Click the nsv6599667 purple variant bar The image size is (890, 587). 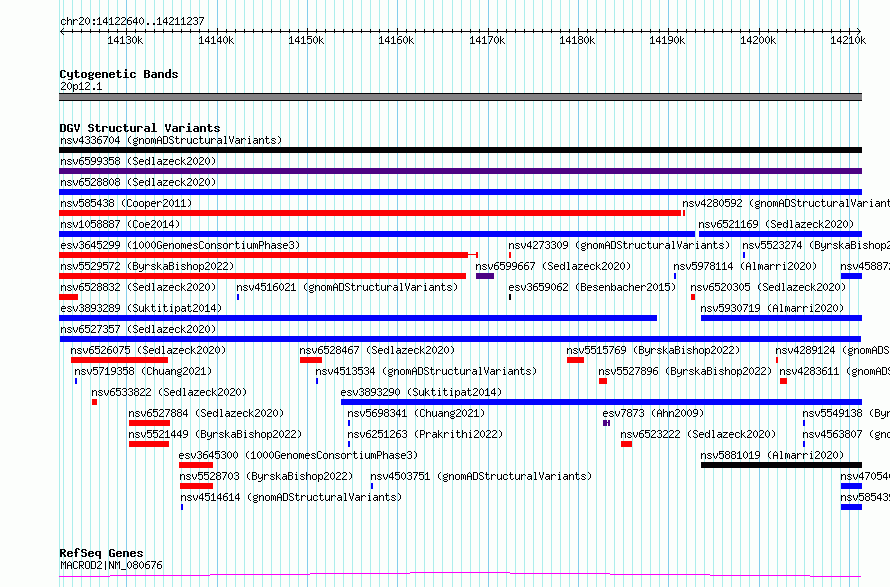point(485,276)
